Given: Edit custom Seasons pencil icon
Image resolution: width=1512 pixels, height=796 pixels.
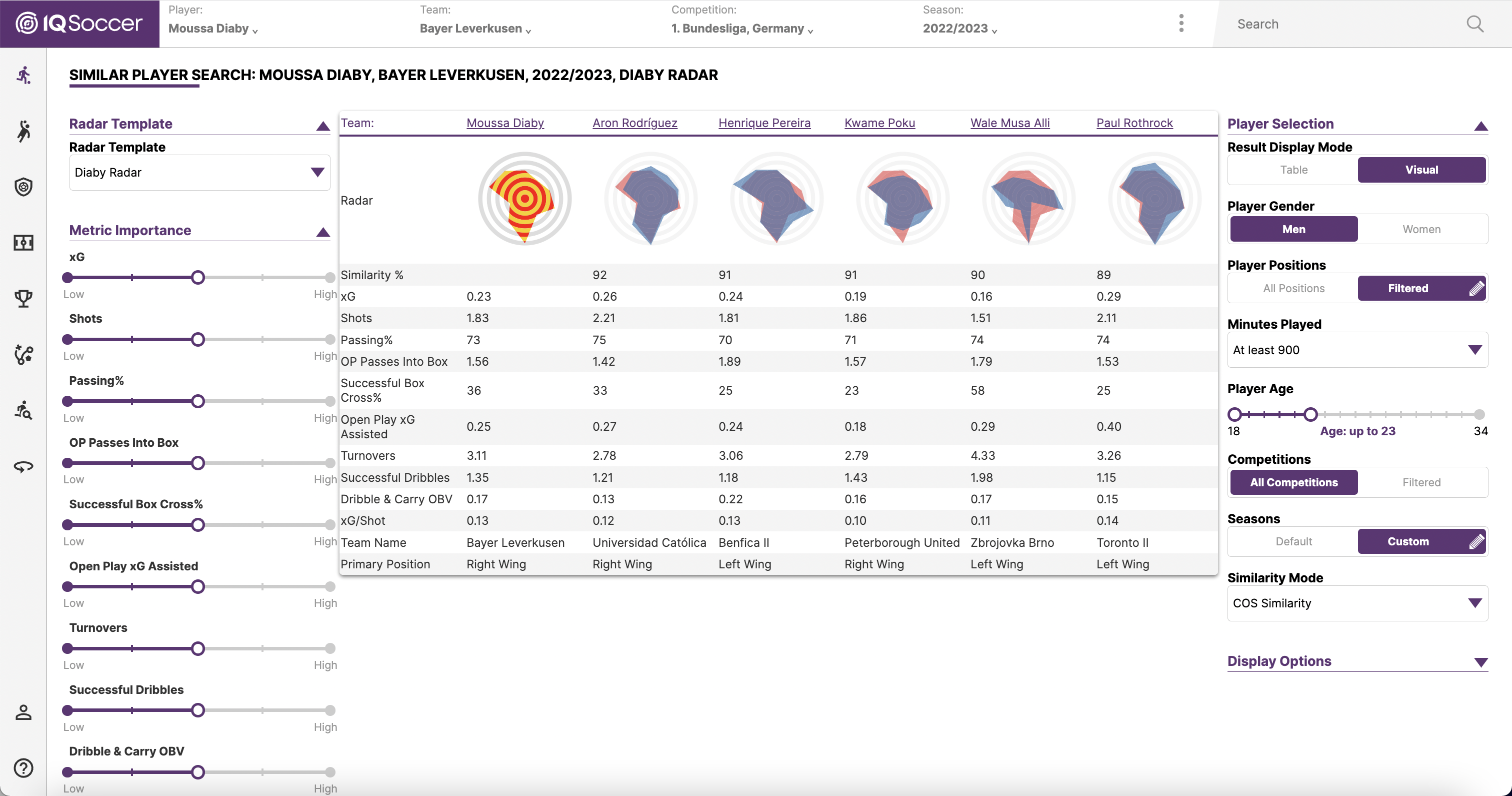Looking at the screenshot, I should pyautogui.click(x=1477, y=541).
